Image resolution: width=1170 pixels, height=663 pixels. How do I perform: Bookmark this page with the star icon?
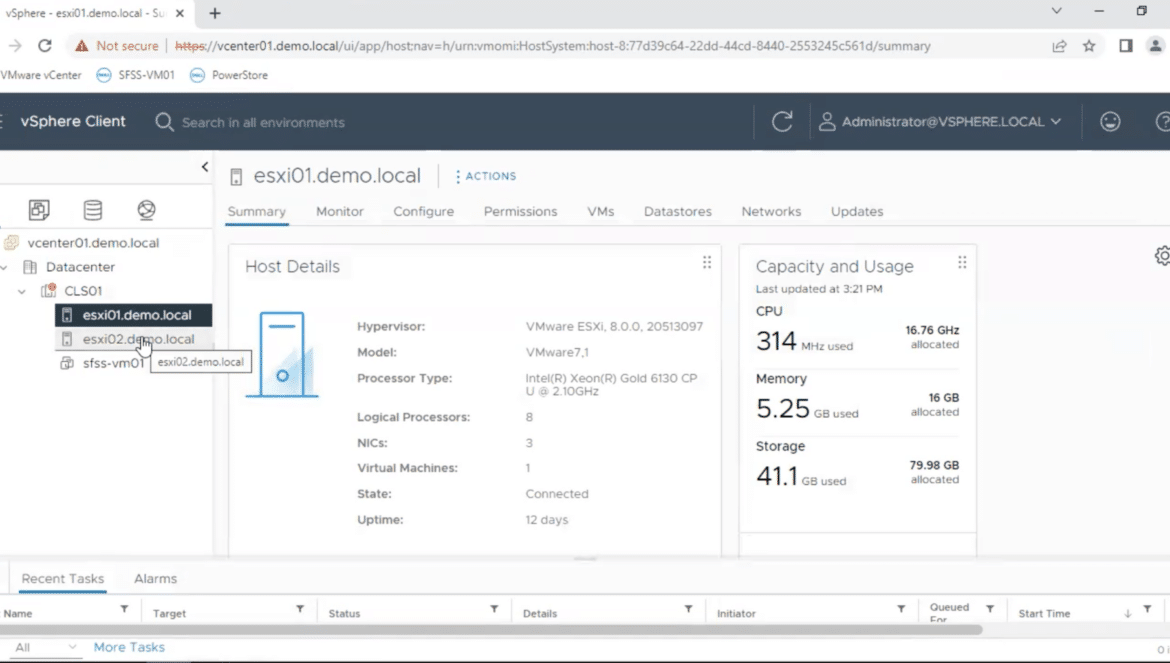coord(1089,45)
